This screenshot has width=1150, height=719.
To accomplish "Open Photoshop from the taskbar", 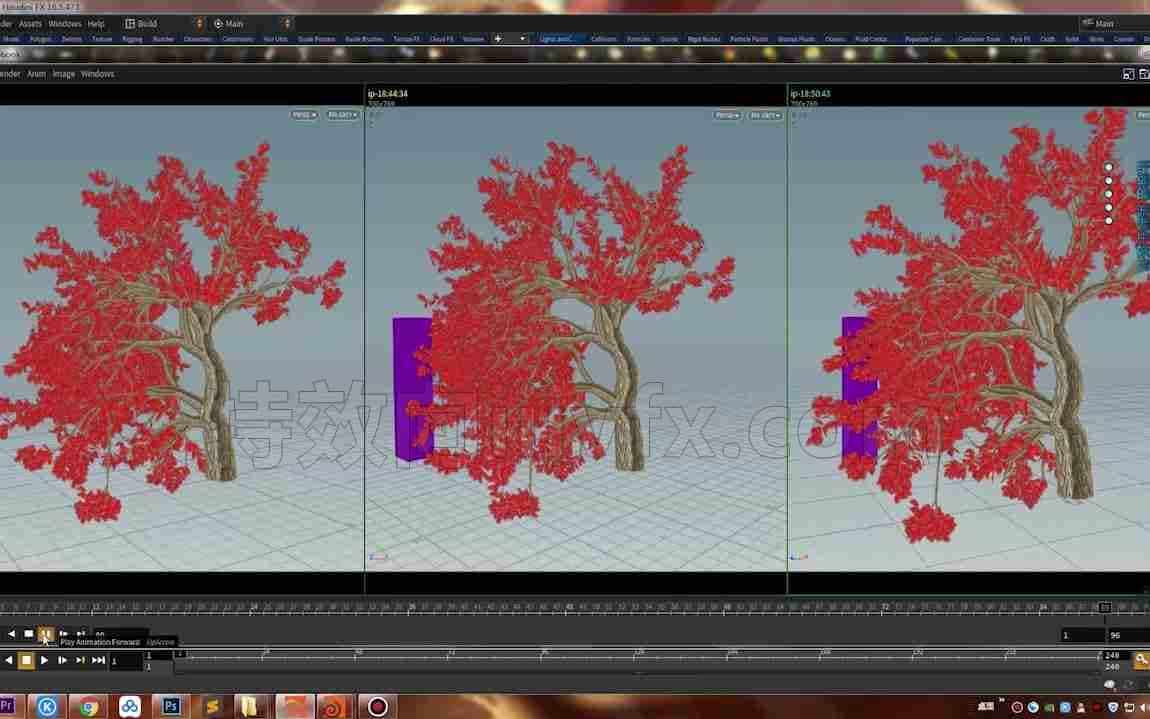I will pyautogui.click(x=172, y=707).
